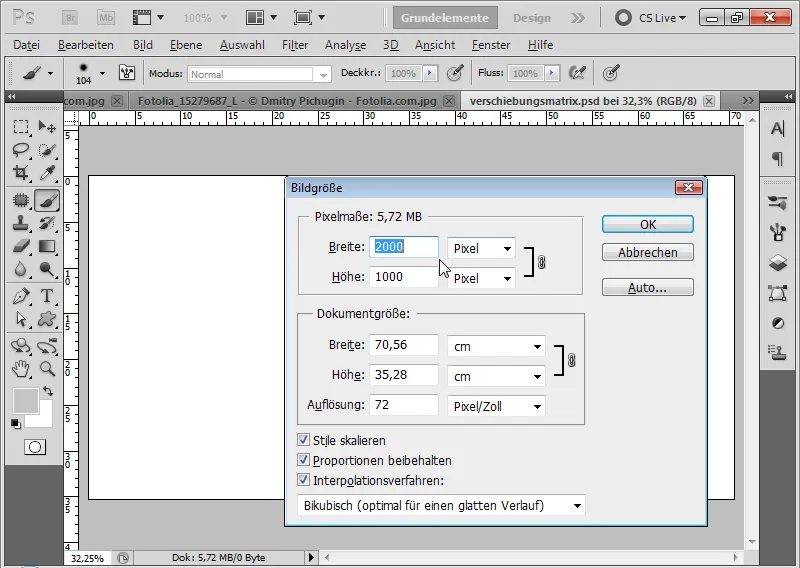
Task: Click the Auto... button
Action: pos(647,287)
